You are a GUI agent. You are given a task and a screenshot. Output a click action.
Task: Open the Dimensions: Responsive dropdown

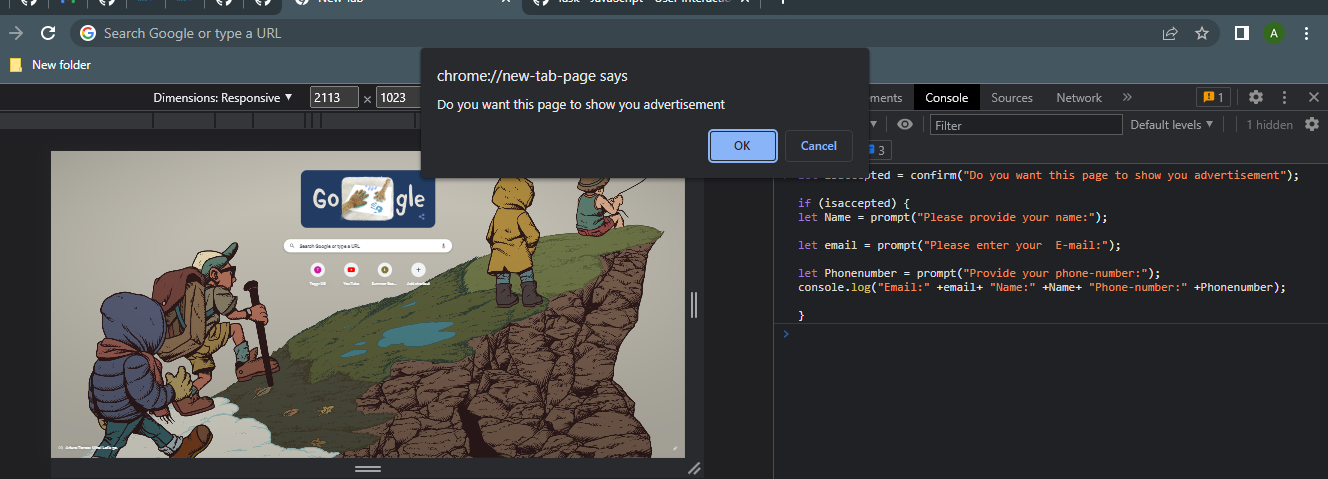coord(223,98)
